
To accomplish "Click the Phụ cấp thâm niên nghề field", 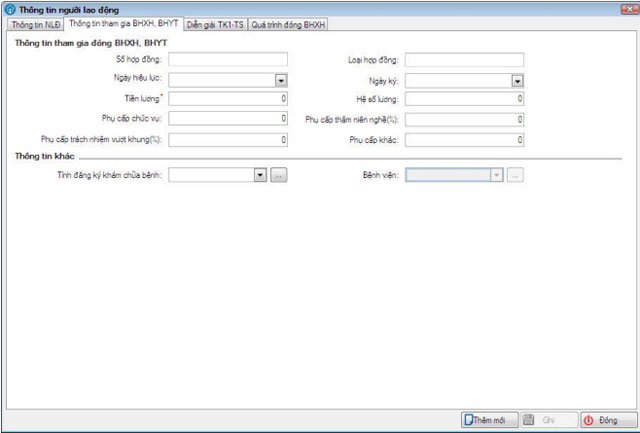I will pos(464,120).
